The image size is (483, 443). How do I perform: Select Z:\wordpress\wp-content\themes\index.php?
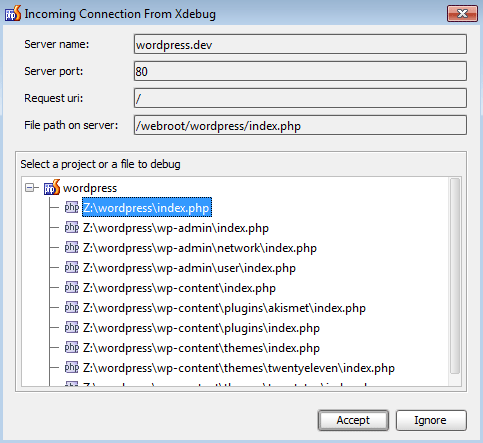point(201,348)
